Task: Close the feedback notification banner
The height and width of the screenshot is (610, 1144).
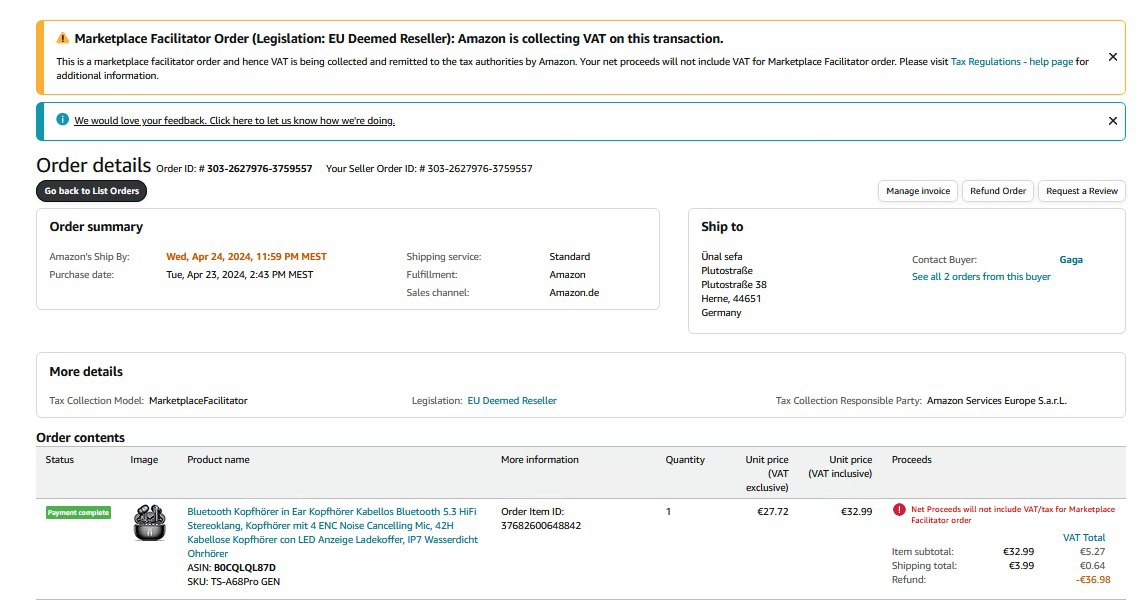Action: pyautogui.click(x=1112, y=121)
